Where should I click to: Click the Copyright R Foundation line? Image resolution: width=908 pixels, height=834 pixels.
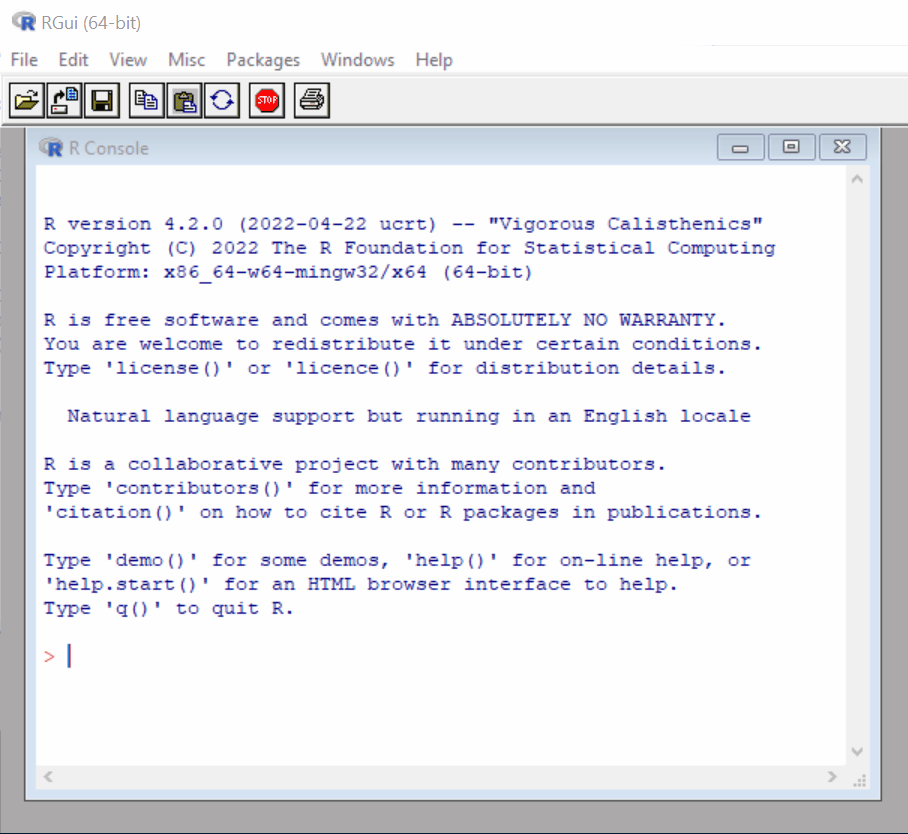pos(409,248)
